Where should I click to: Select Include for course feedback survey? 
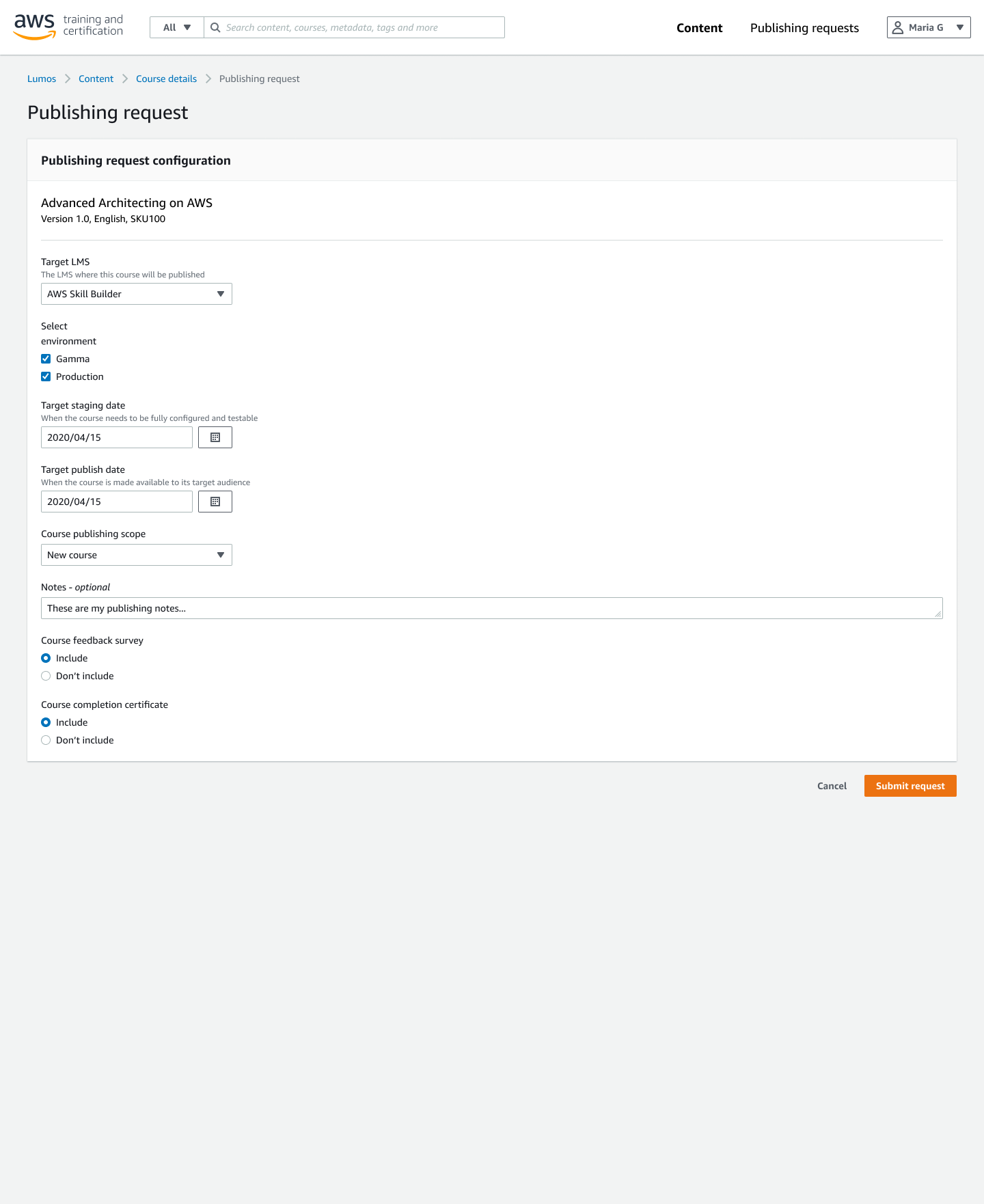(x=46, y=658)
